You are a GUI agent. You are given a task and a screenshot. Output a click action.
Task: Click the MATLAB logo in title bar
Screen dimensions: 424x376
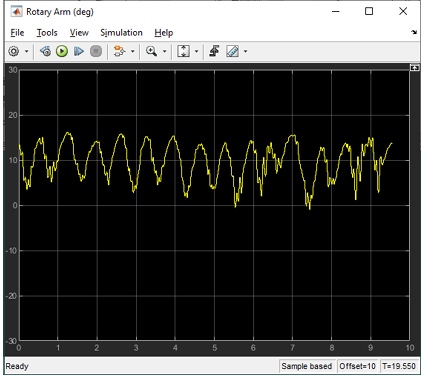tap(16, 12)
